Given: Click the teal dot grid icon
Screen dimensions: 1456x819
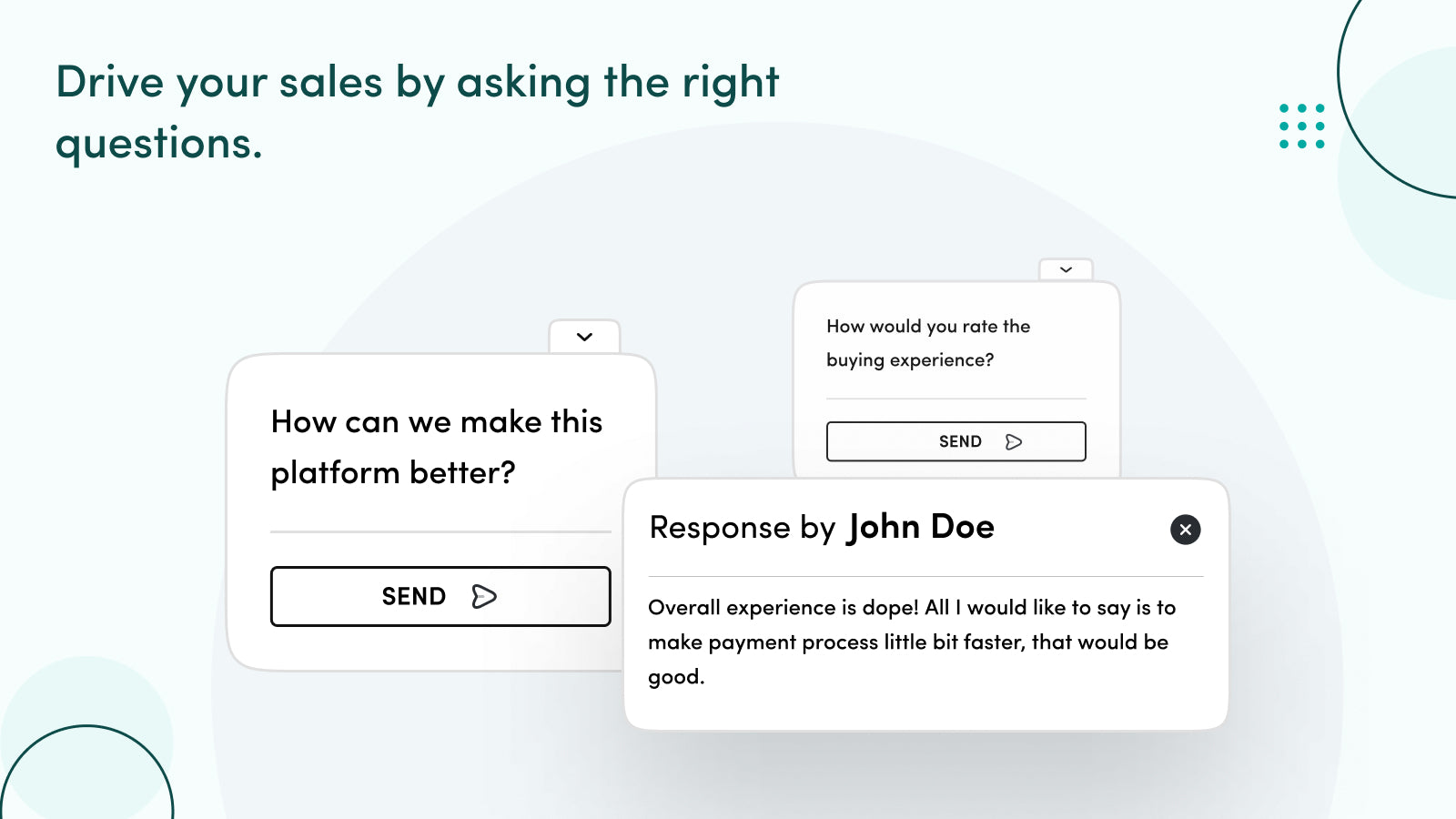Looking at the screenshot, I should coord(1302,126).
